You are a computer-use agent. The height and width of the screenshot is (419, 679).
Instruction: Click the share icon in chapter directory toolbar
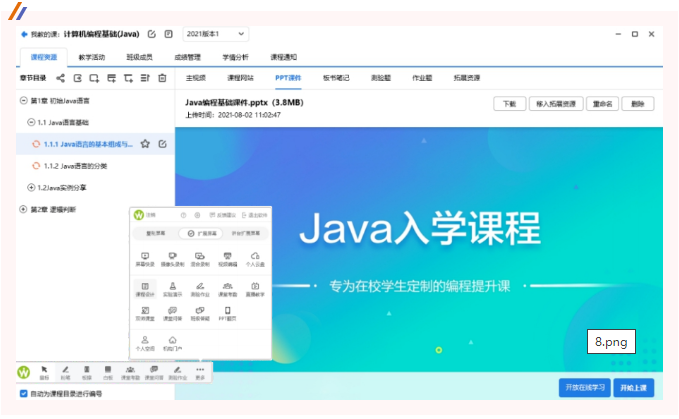pyautogui.click(x=61, y=77)
